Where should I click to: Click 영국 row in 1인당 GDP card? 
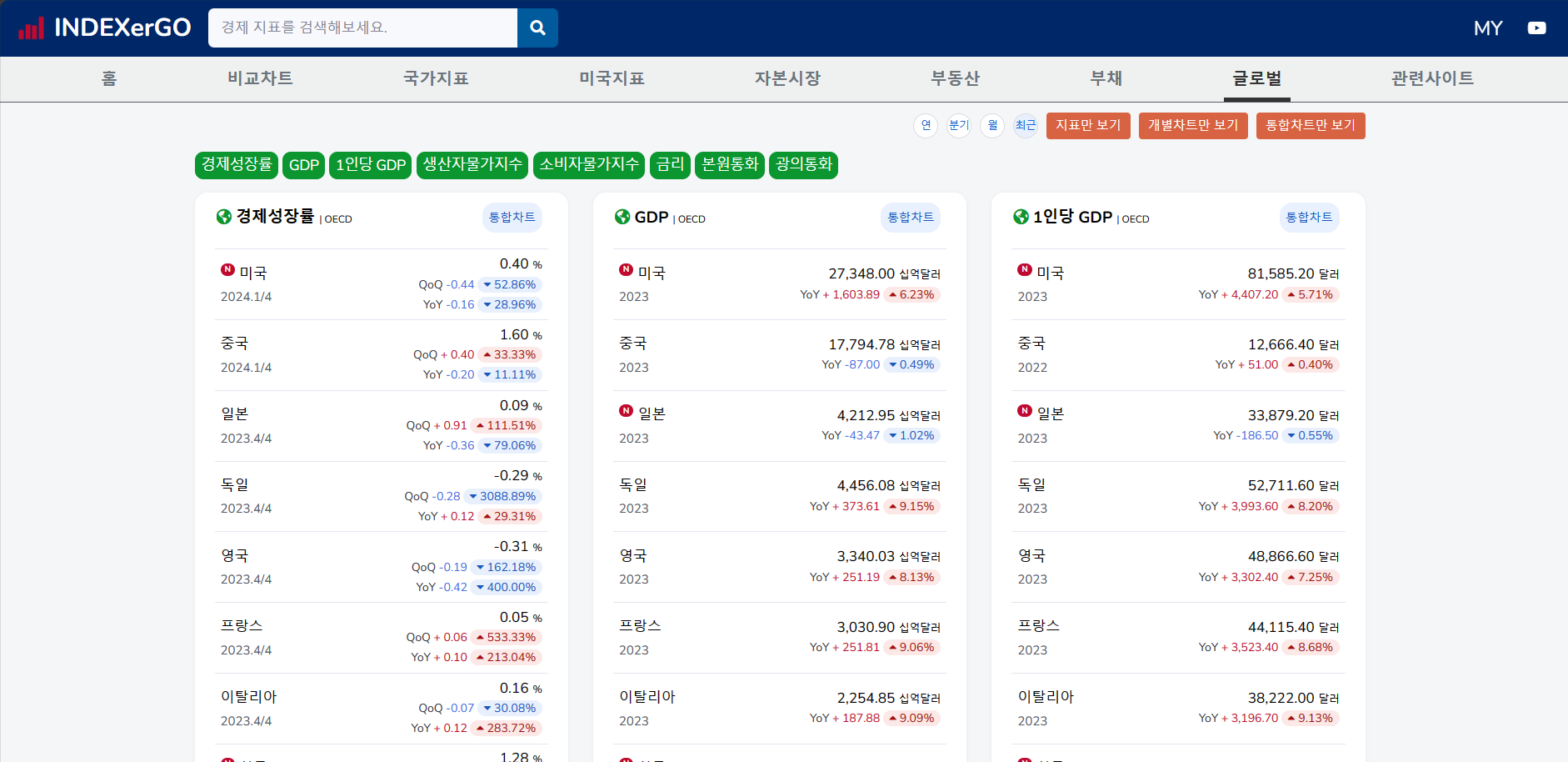1179,567
